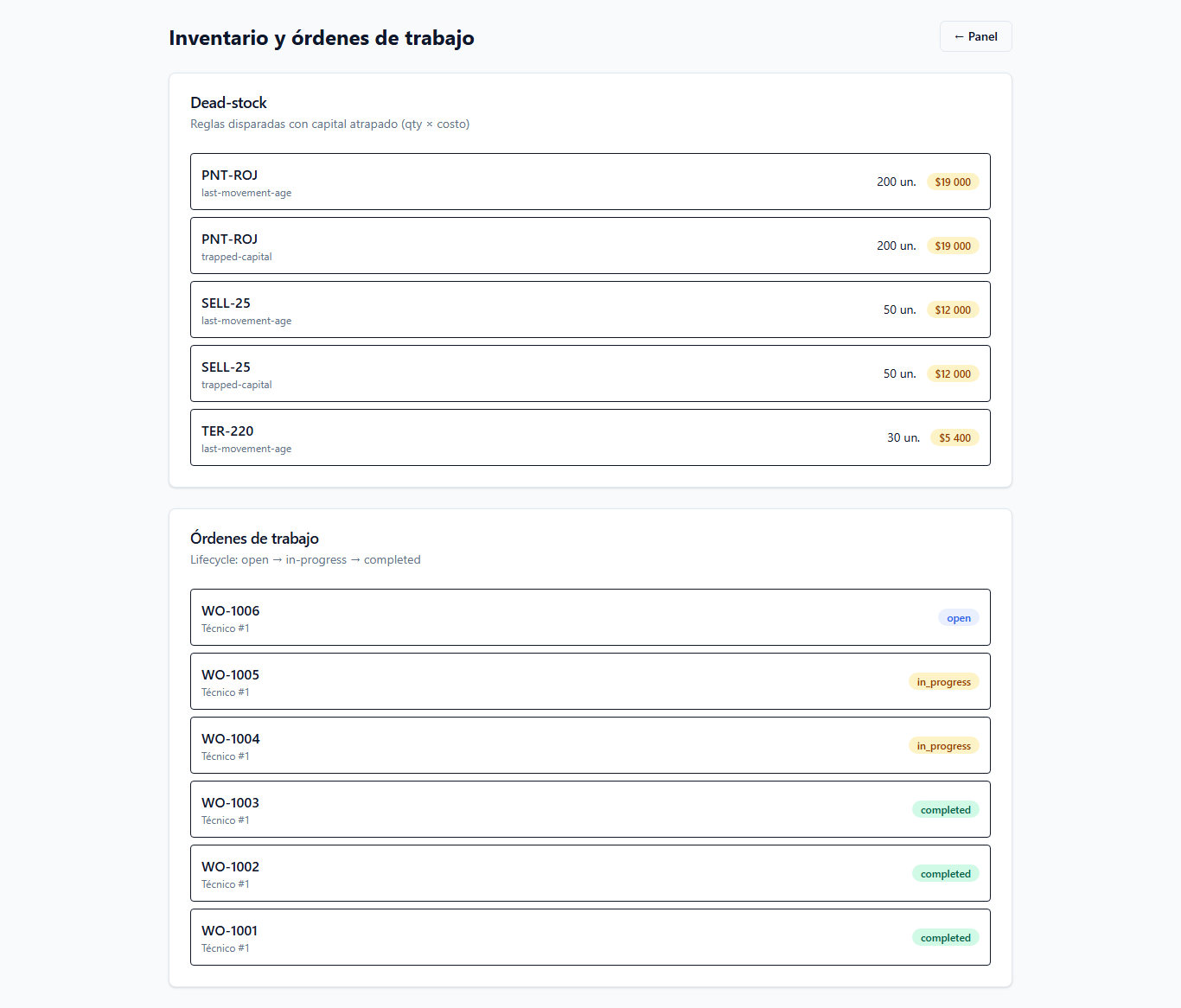The image size is (1181, 1008).
Task: Open work order WO-1003
Action: pos(590,809)
